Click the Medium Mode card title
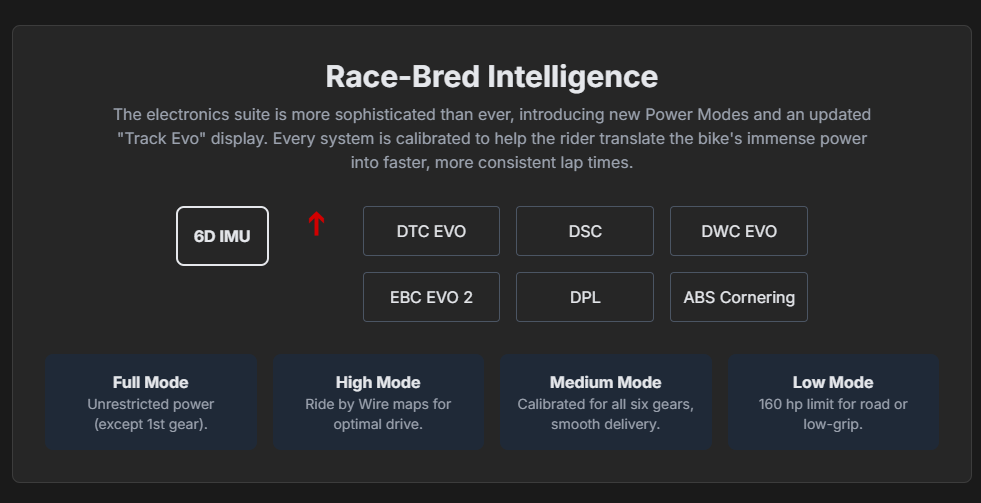Viewport: 981px width, 503px height. point(606,382)
